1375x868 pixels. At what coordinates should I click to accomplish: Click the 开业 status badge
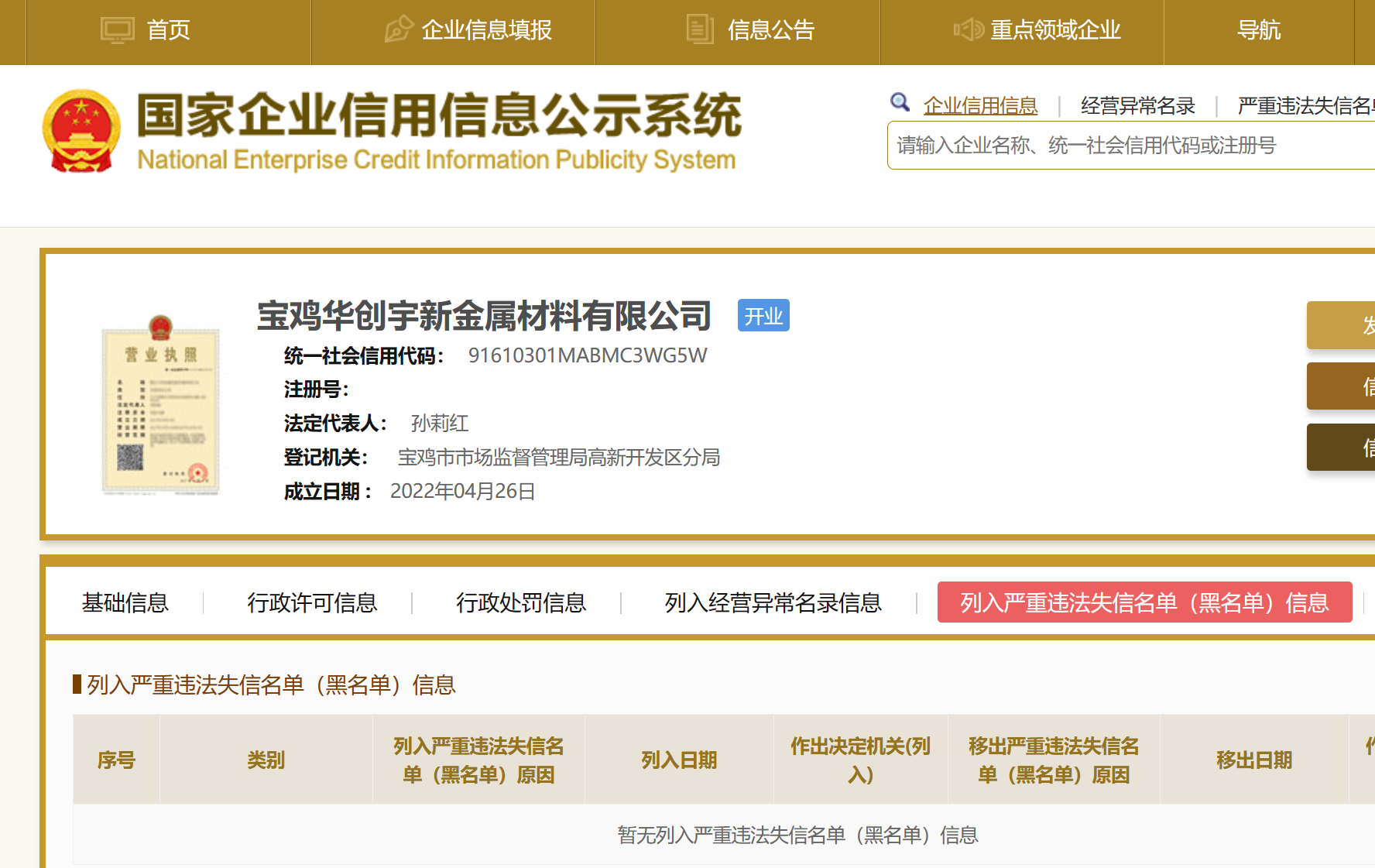[x=763, y=316]
